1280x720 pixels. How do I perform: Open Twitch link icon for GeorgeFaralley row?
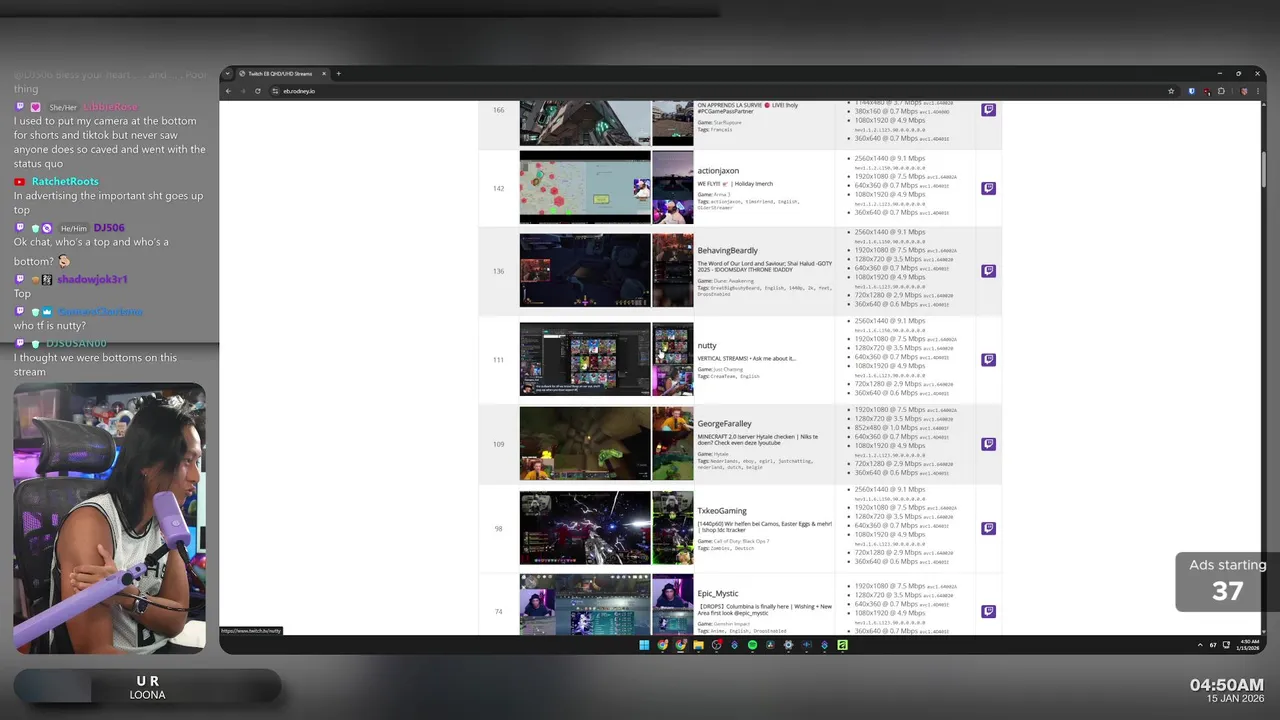coord(988,444)
